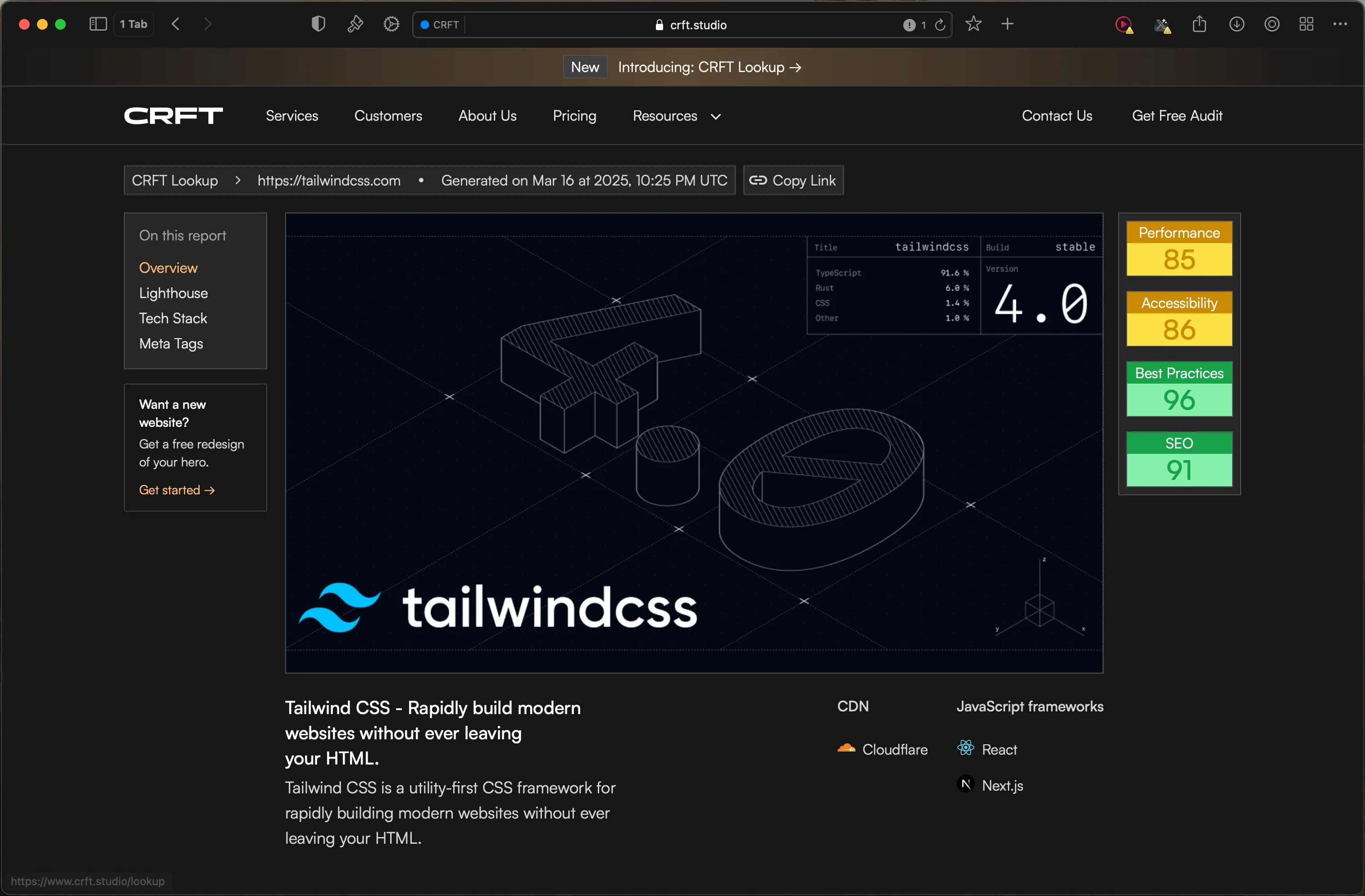Click the CRFT logo
This screenshot has height=896, width=1365.
(173, 116)
